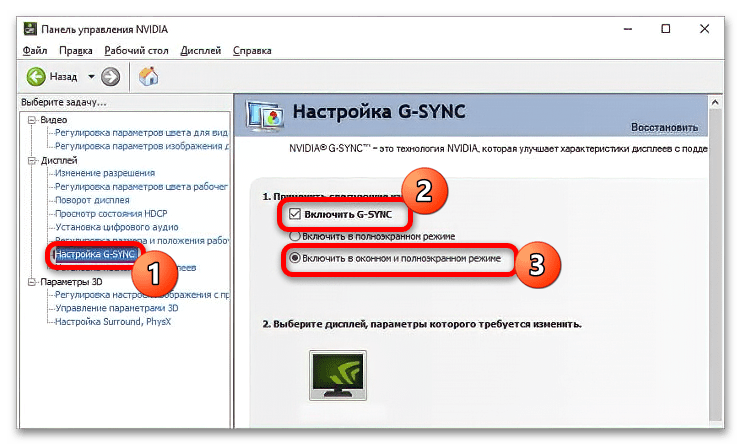The height and width of the screenshot is (445, 741).
Task: Click the Параметры 3D category label
Action: tap(71, 282)
